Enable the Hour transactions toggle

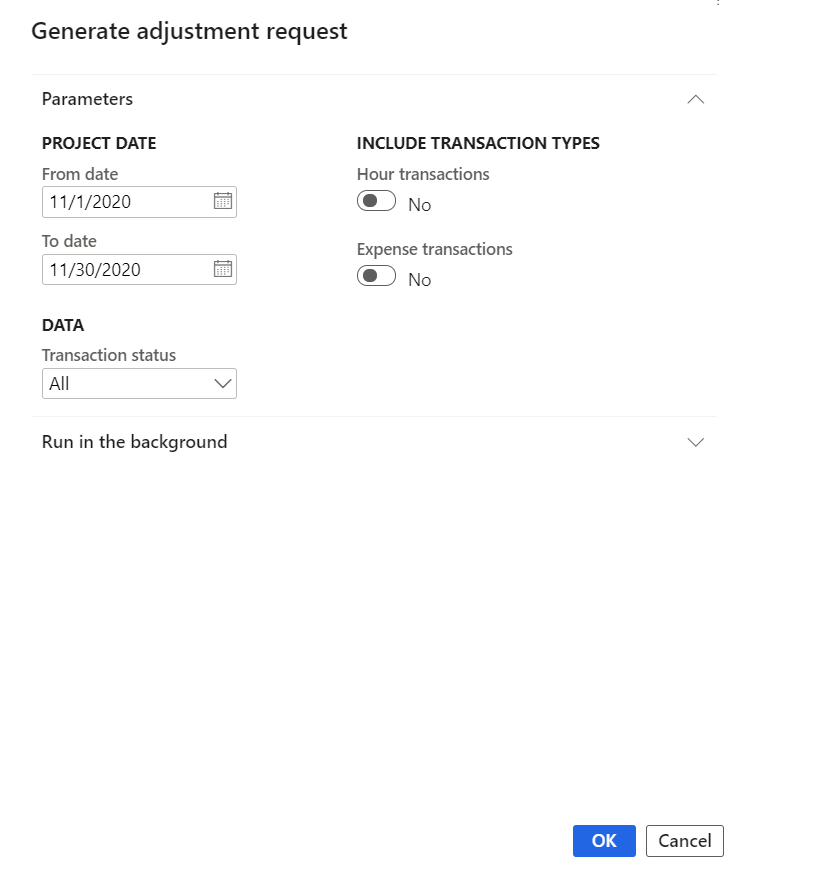coord(376,202)
